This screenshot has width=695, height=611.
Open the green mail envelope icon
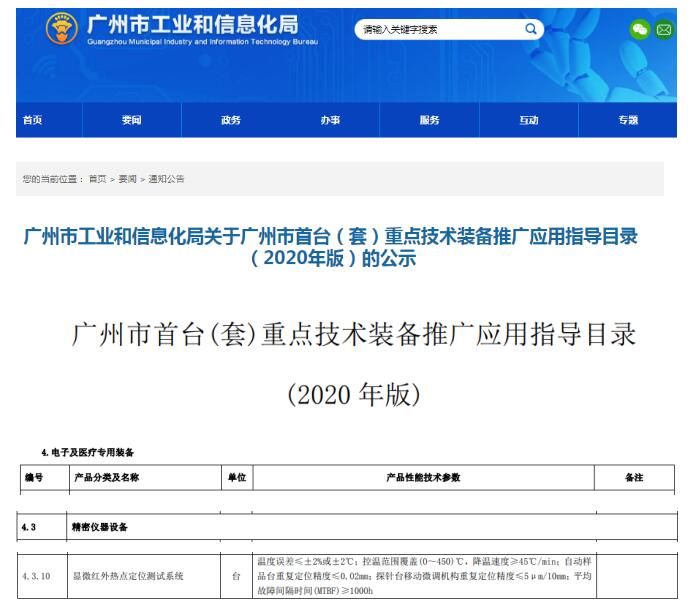pos(664,30)
